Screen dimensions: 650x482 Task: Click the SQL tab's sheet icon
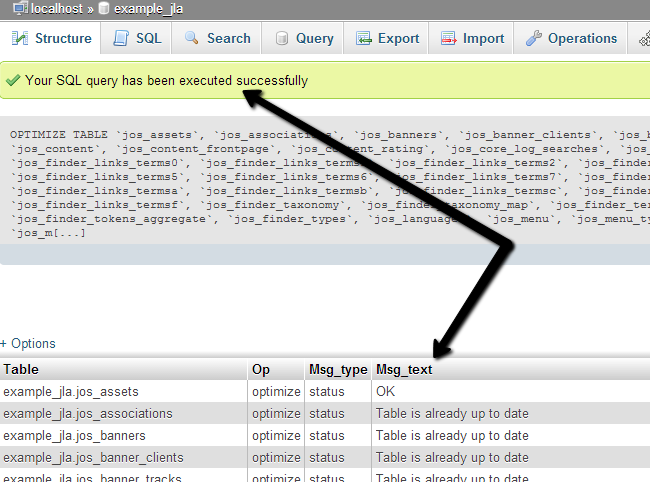[x=121, y=39]
